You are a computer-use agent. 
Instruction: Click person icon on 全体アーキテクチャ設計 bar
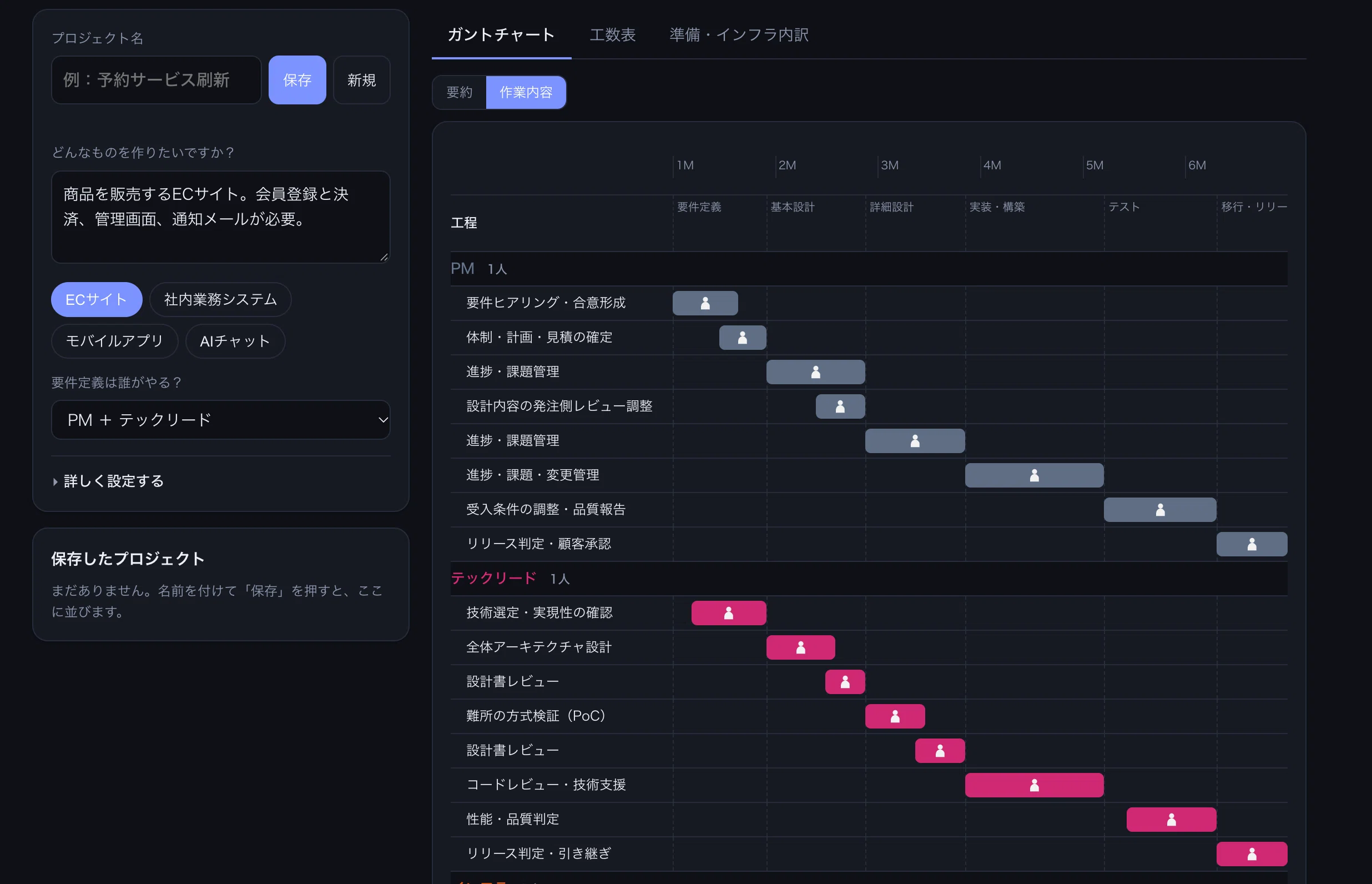tap(801, 647)
